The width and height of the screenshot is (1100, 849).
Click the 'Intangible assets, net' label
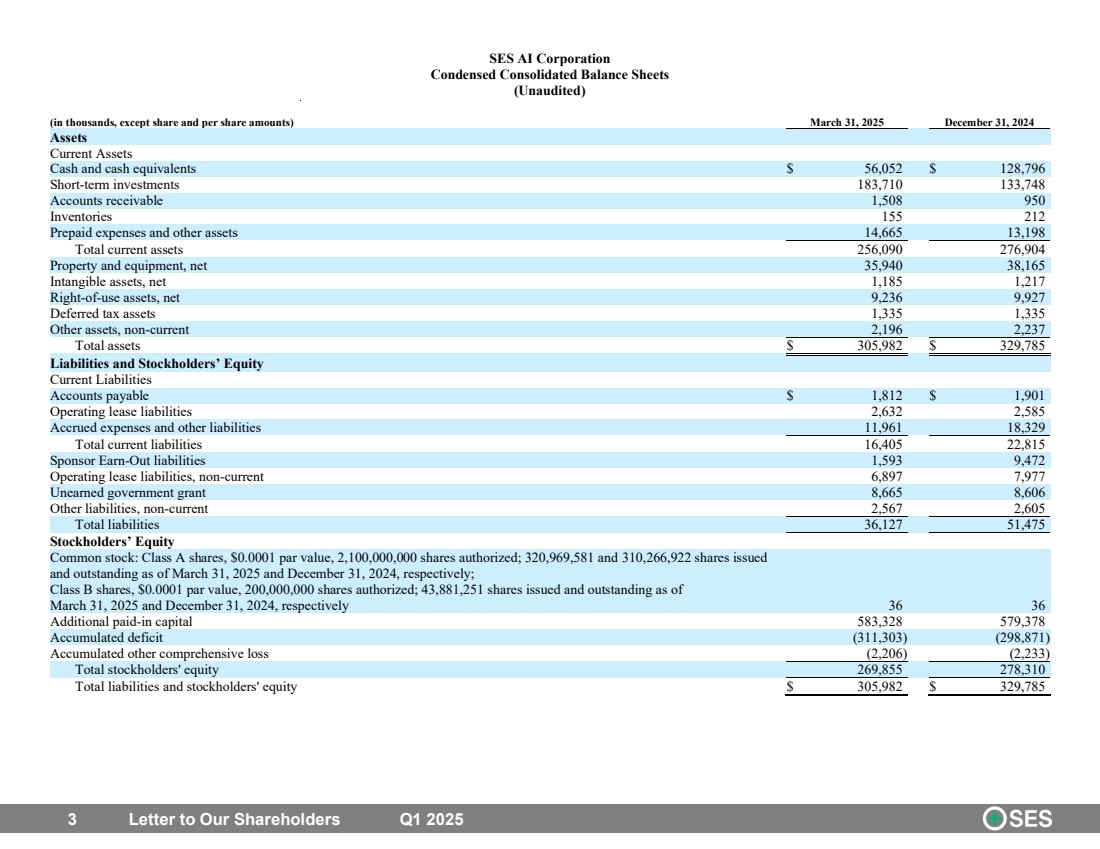pyautogui.click(x=108, y=281)
